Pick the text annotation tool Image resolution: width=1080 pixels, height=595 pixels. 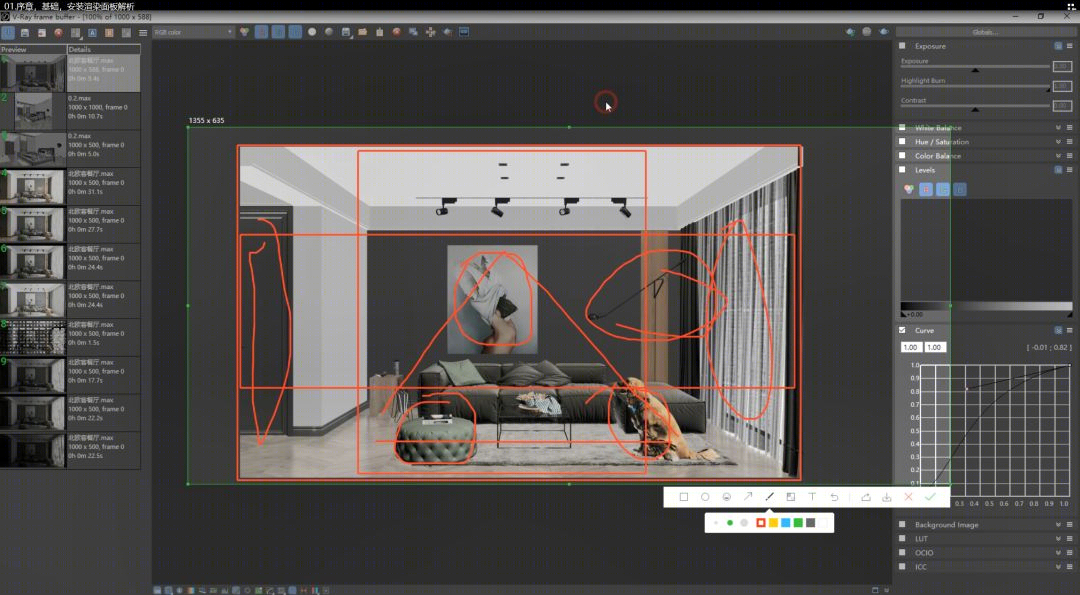(x=812, y=497)
